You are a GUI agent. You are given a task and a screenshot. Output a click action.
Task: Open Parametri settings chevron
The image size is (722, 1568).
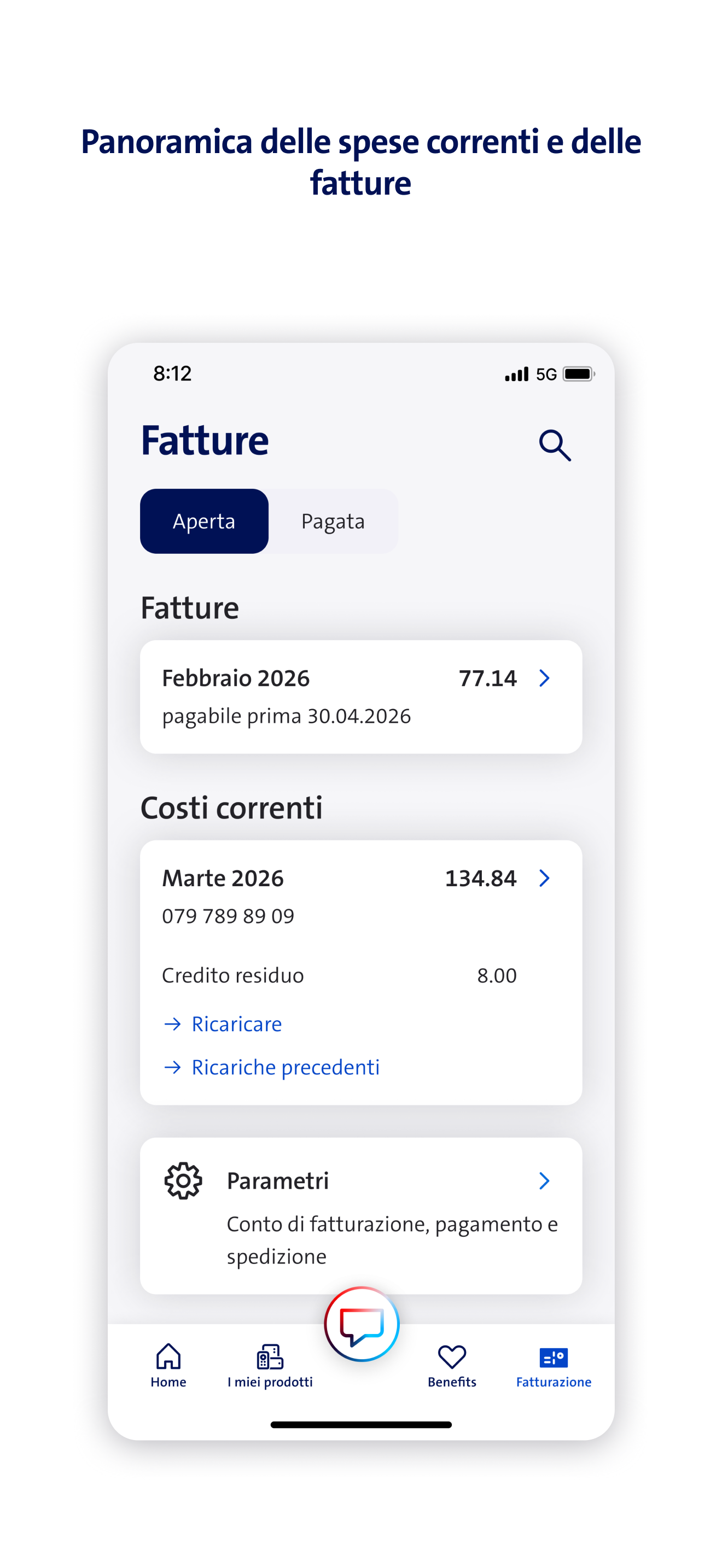(544, 1181)
